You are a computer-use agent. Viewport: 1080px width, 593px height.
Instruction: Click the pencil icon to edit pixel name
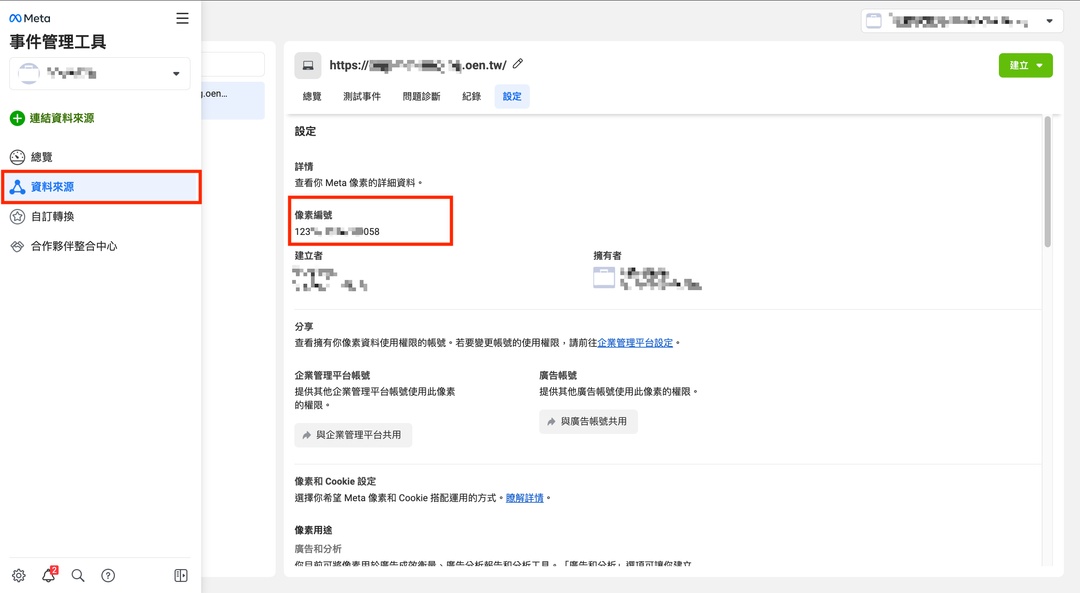click(518, 64)
